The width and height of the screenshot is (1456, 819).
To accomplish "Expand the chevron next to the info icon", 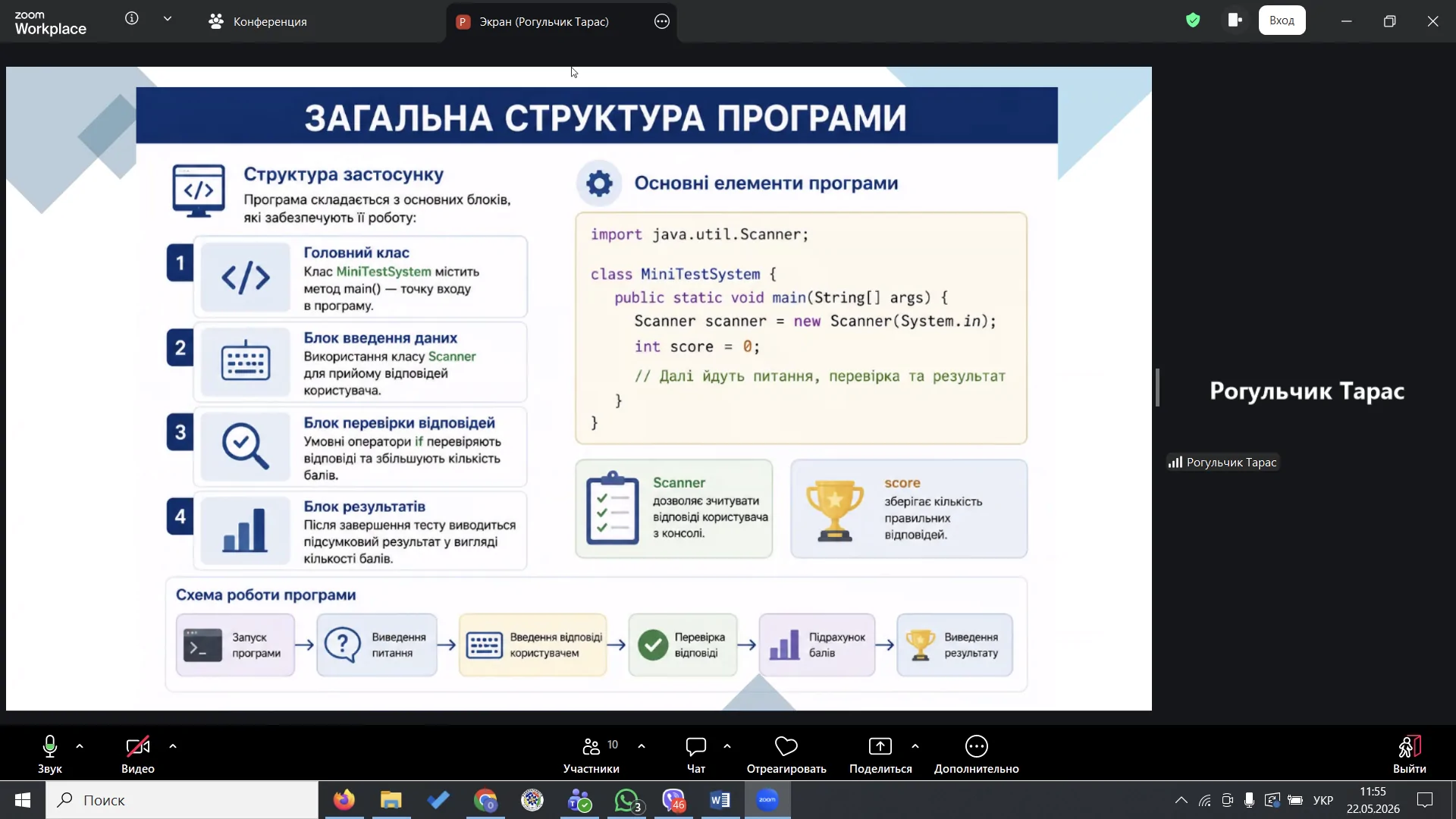I will [168, 19].
